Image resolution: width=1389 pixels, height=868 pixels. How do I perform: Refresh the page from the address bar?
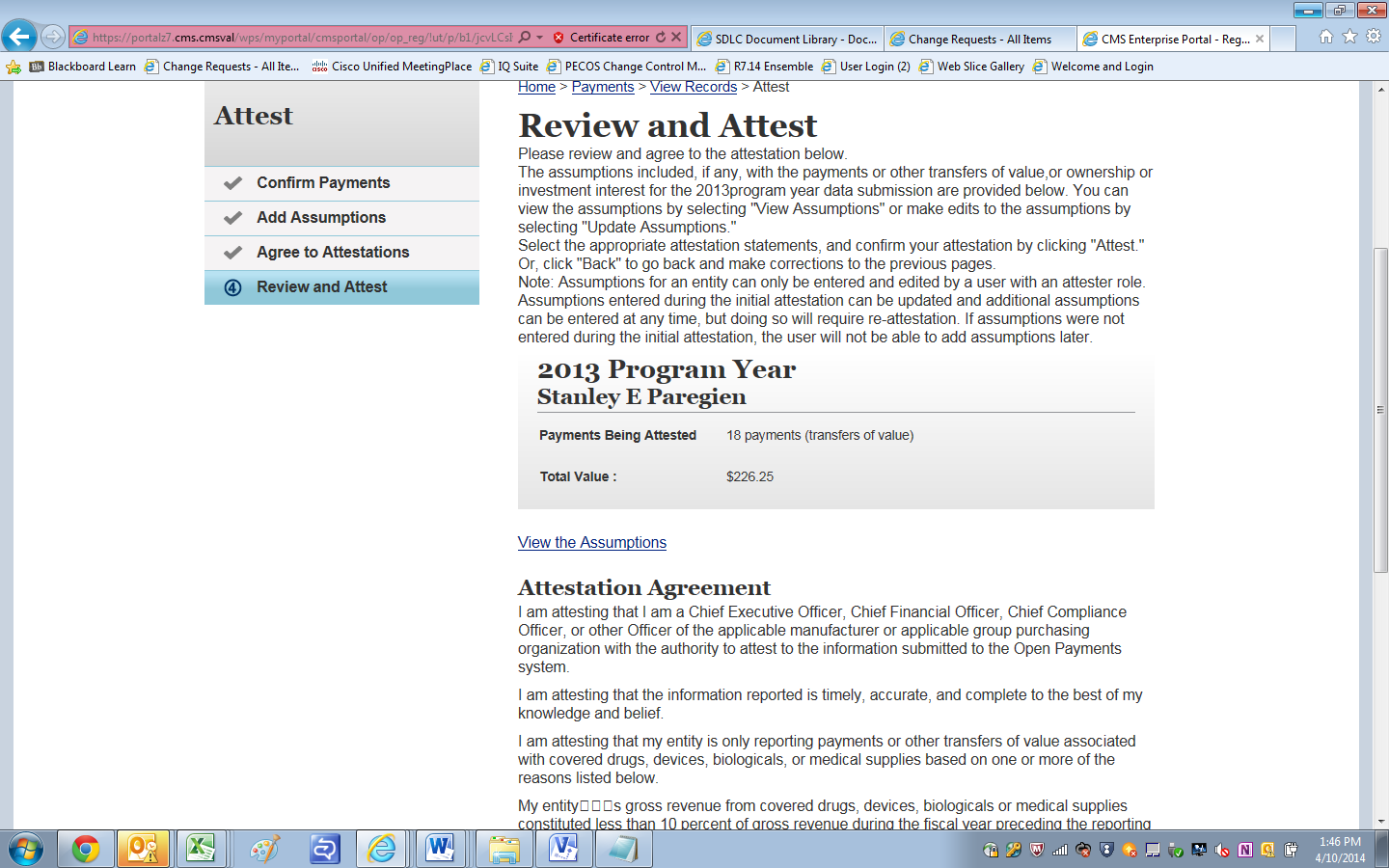click(x=661, y=38)
